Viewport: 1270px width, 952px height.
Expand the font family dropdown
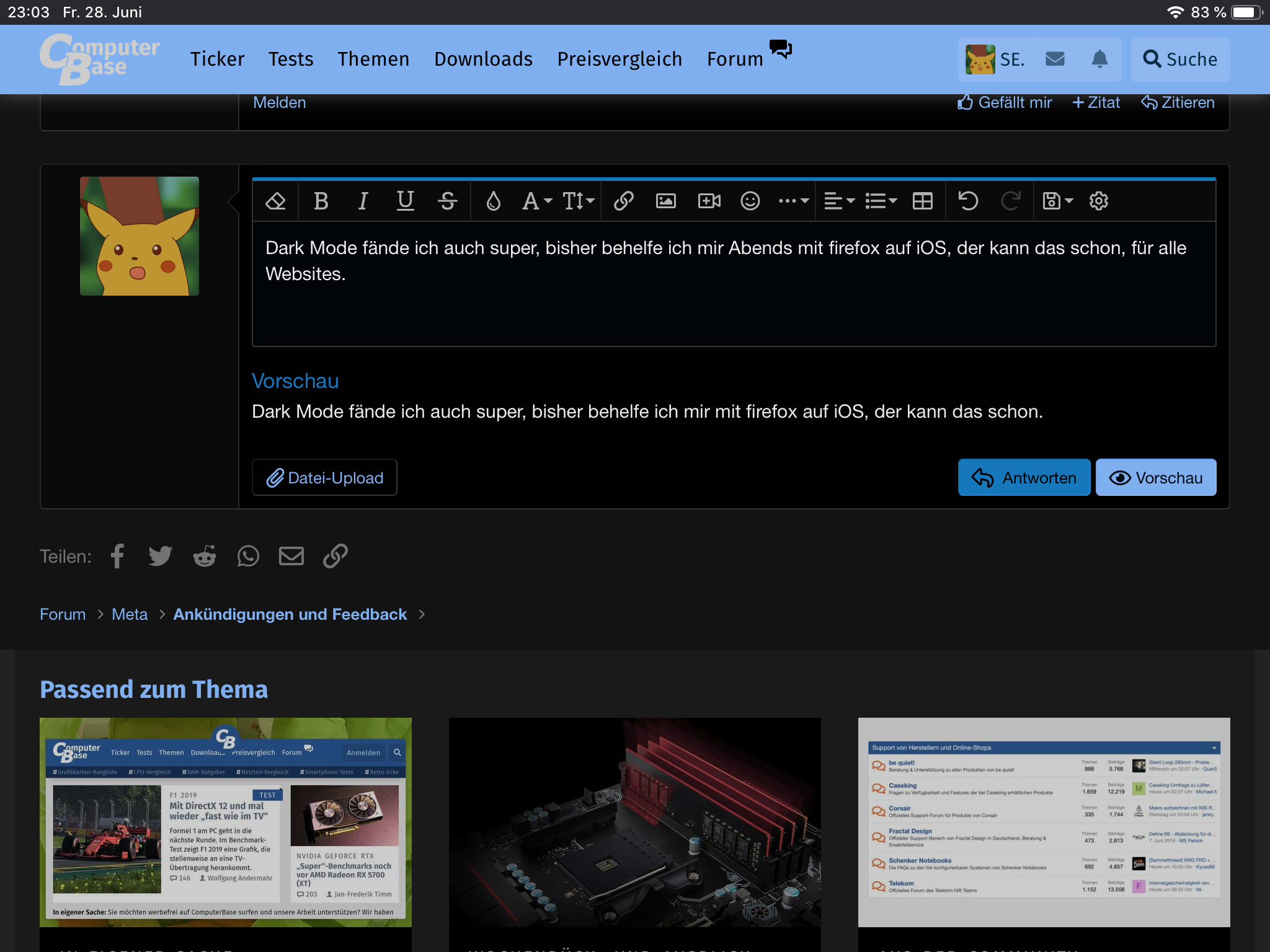click(x=536, y=201)
